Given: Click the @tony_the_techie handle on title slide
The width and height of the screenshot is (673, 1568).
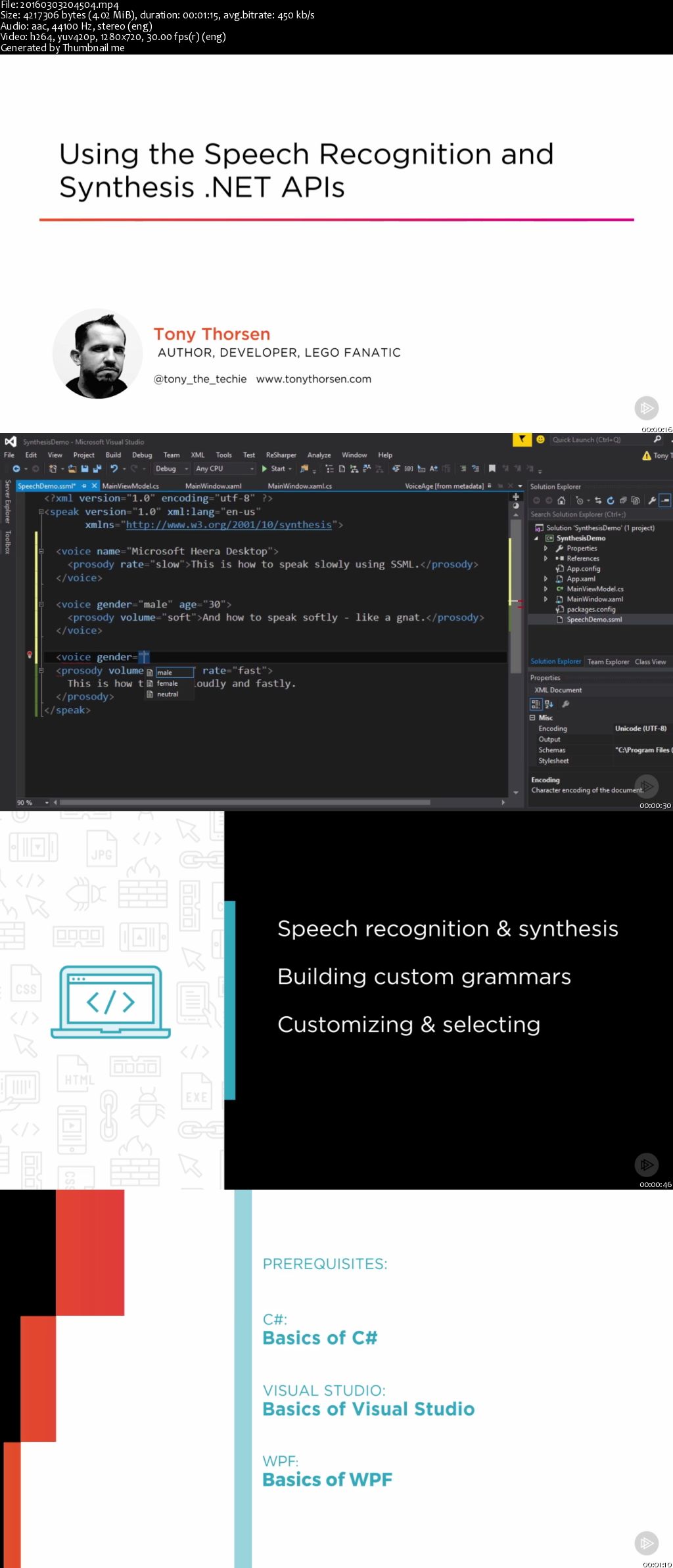Looking at the screenshot, I should click(x=200, y=379).
